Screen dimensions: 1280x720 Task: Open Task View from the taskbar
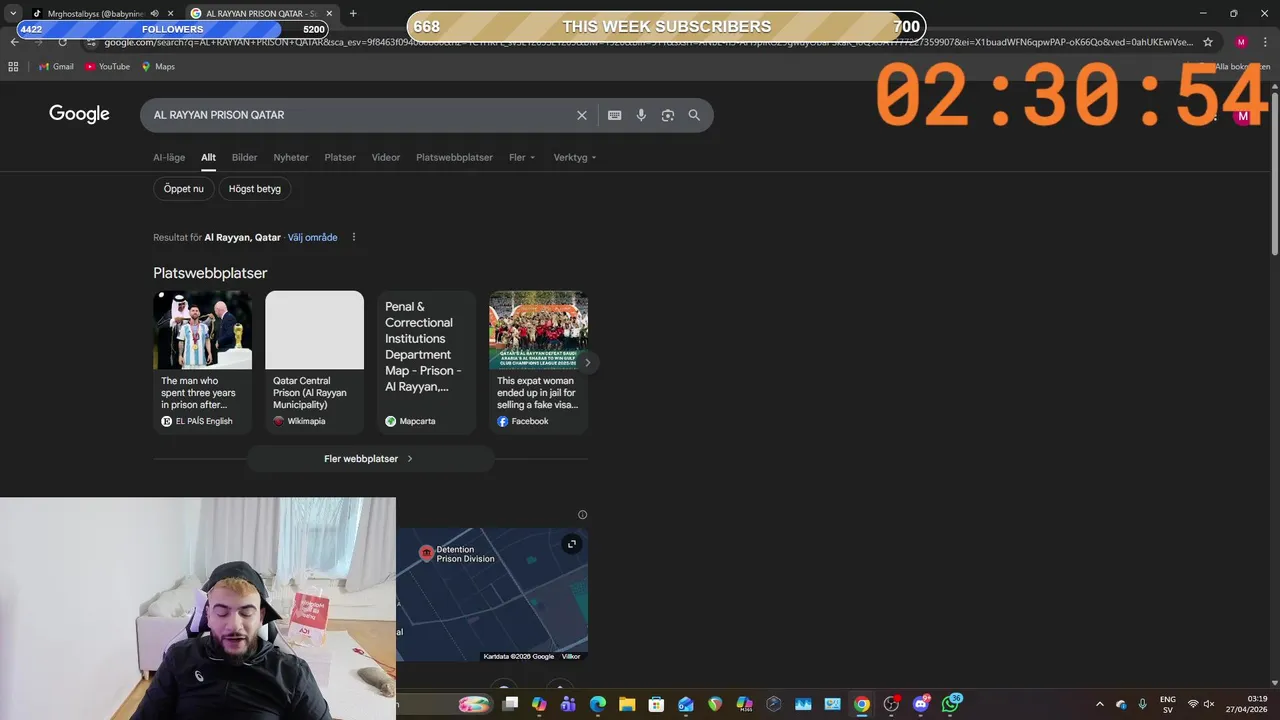click(x=510, y=704)
